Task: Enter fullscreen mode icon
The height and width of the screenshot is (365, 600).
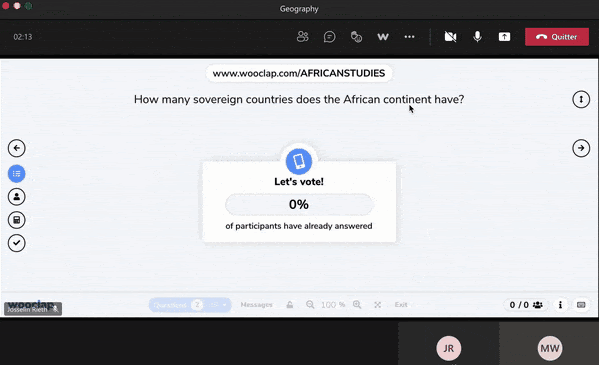Action: (x=378, y=305)
